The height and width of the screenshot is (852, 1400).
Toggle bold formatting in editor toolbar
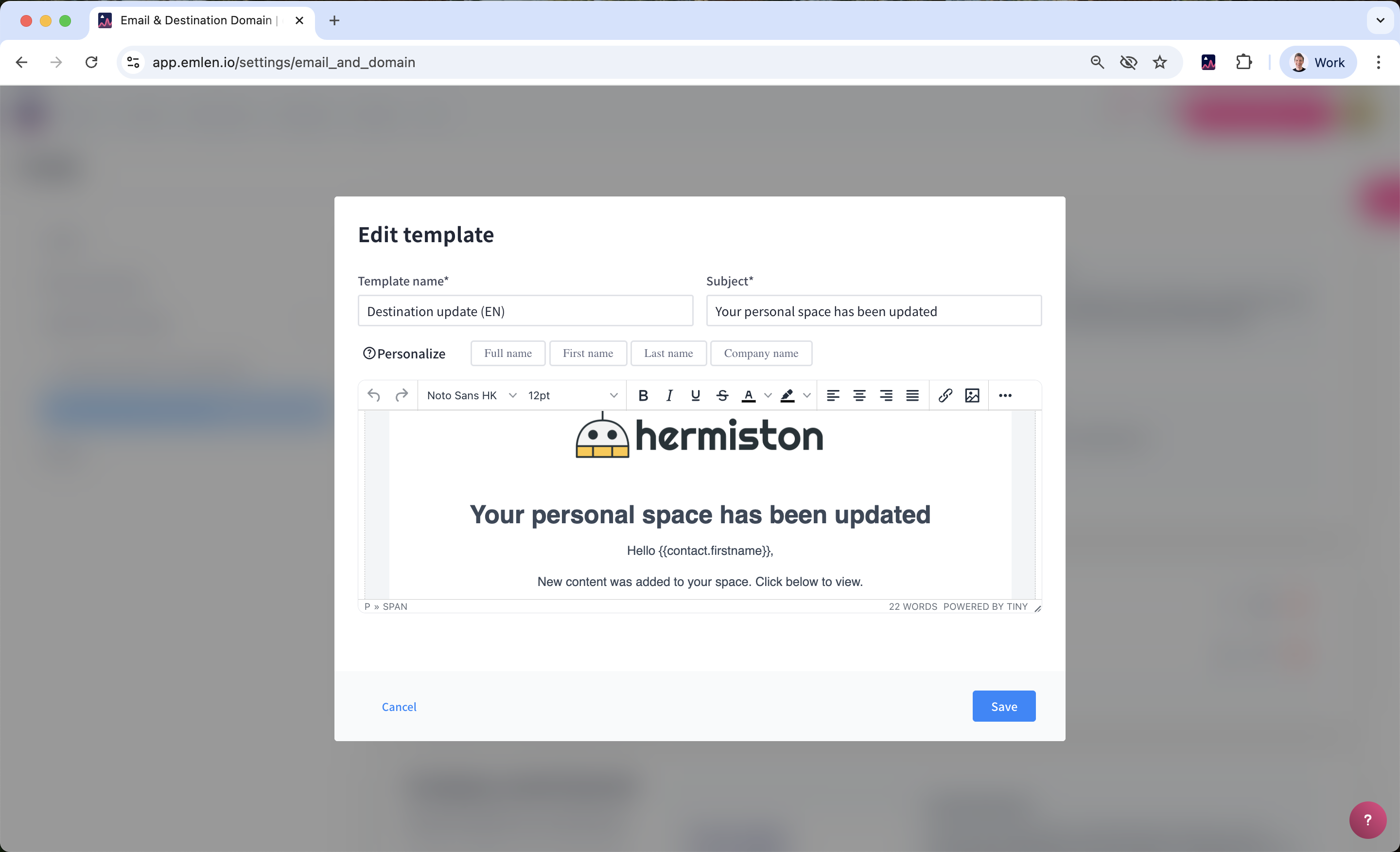pyautogui.click(x=643, y=395)
